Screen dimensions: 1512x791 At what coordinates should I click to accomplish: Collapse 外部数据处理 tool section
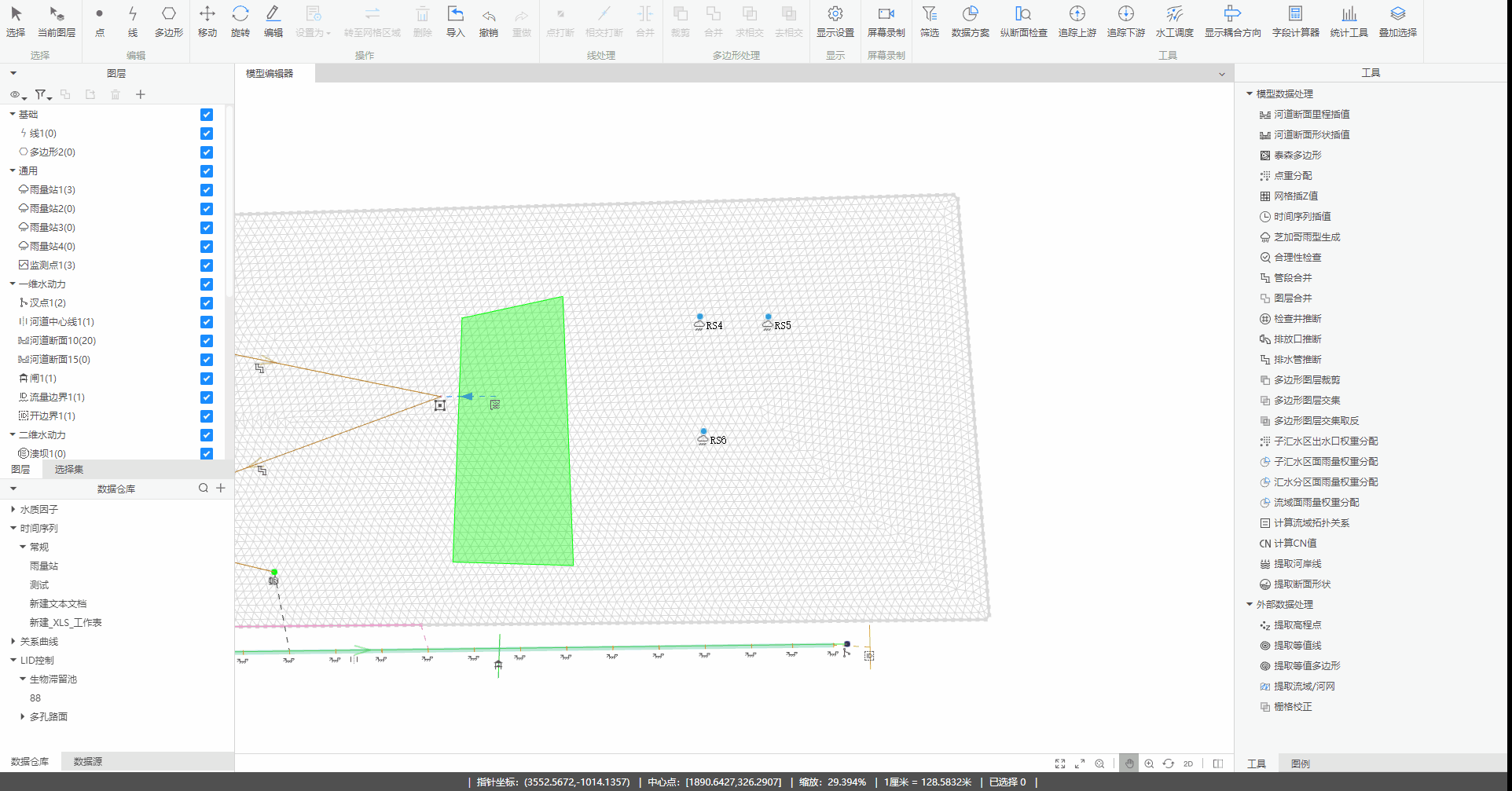1250,605
